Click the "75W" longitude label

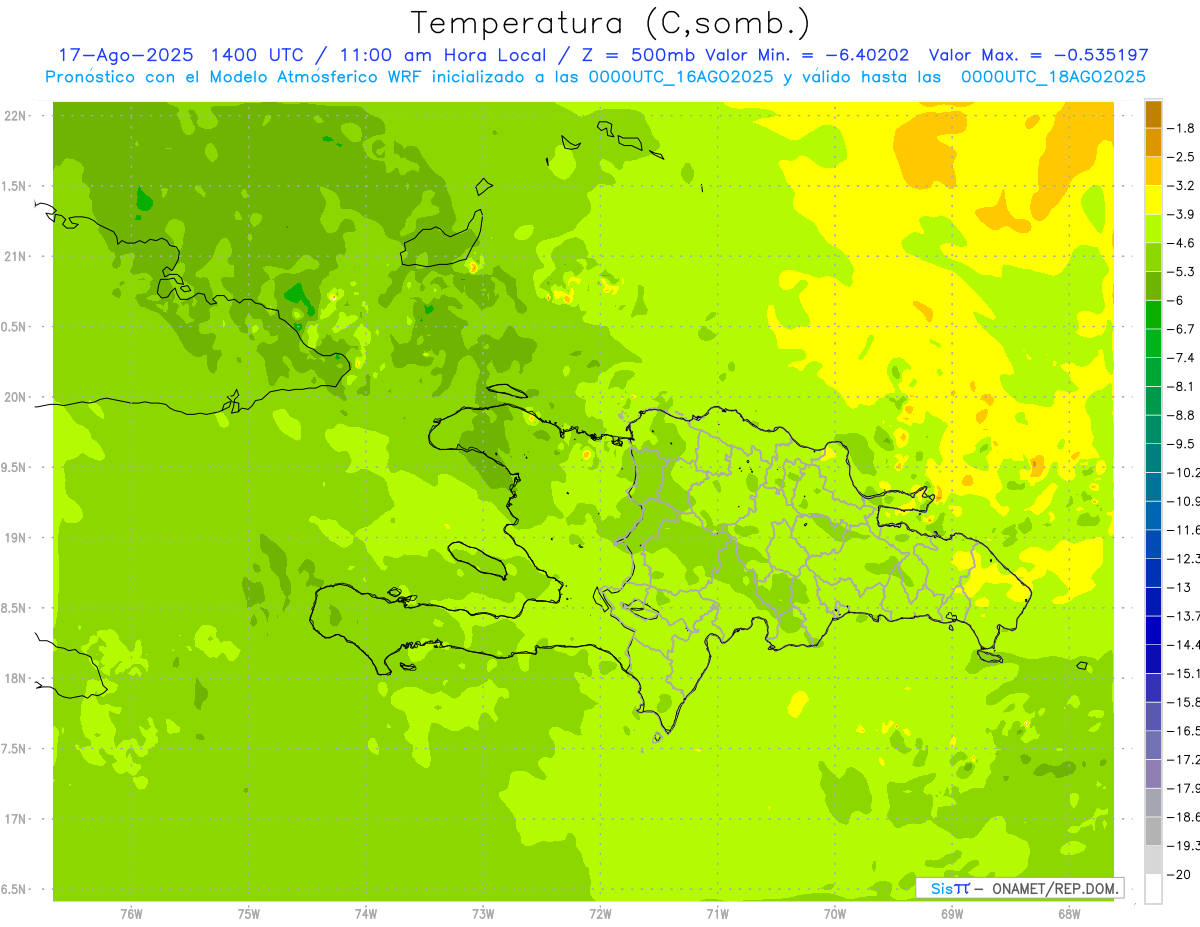[x=249, y=914]
